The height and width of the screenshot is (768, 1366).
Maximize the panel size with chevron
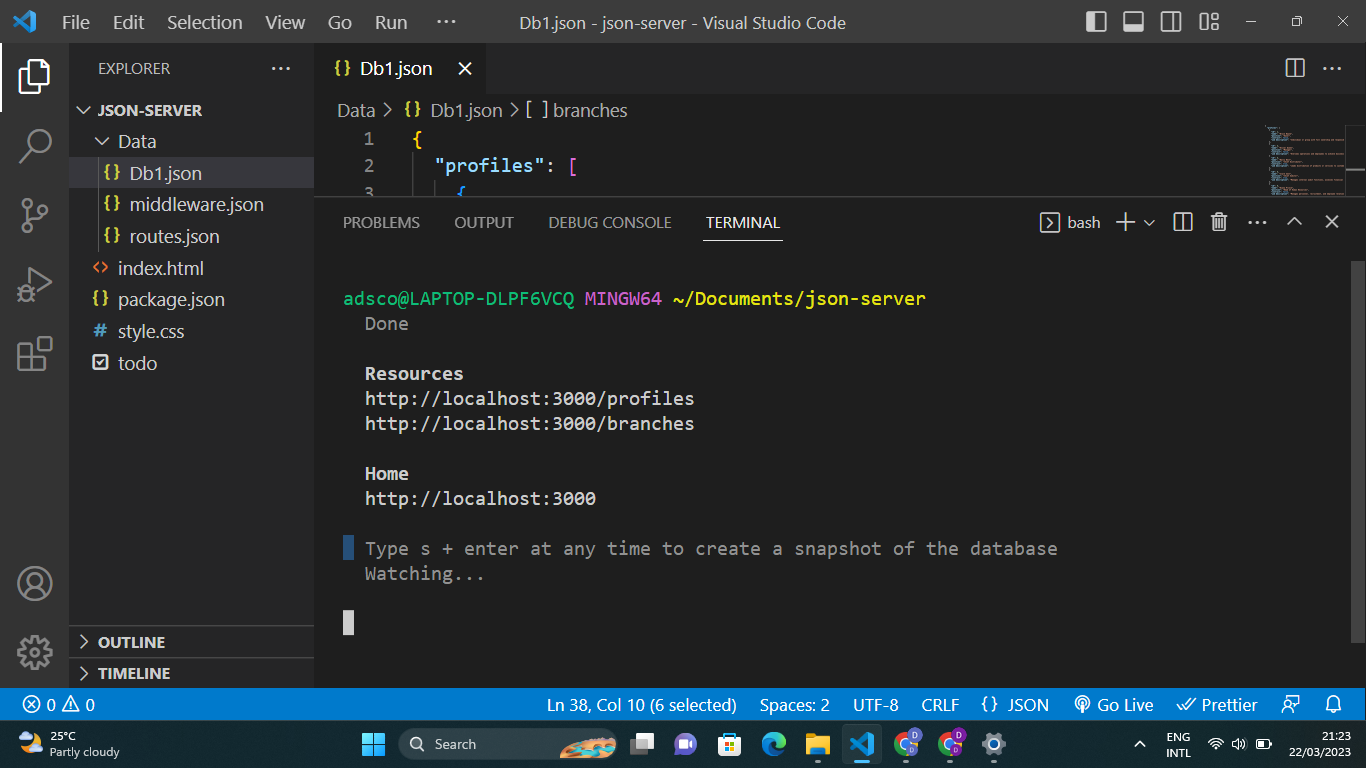[1294, 222]
